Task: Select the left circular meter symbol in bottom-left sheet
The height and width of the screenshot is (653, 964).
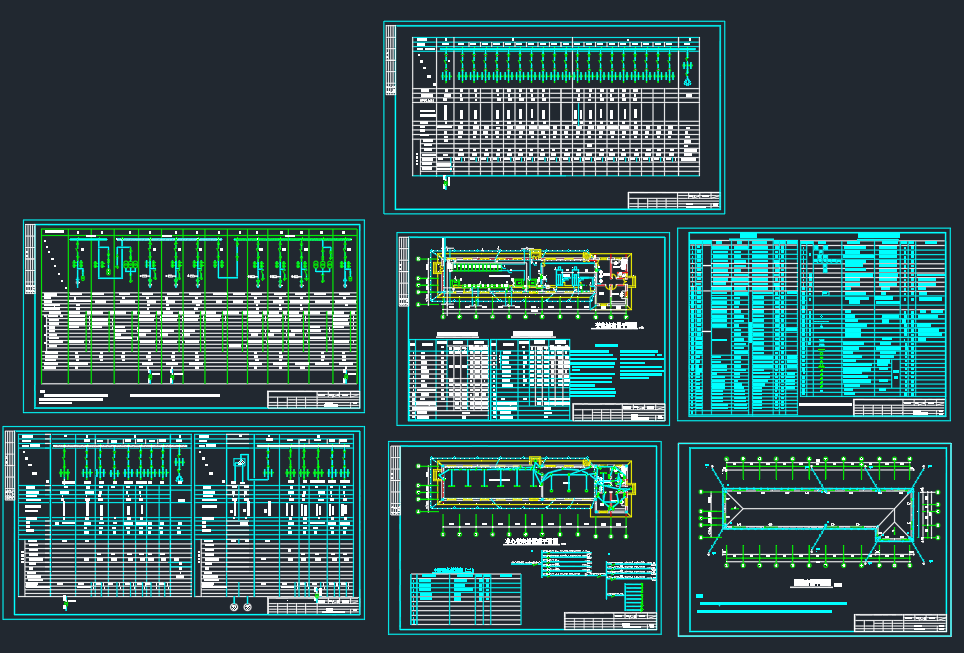Action: click(235, 607)
